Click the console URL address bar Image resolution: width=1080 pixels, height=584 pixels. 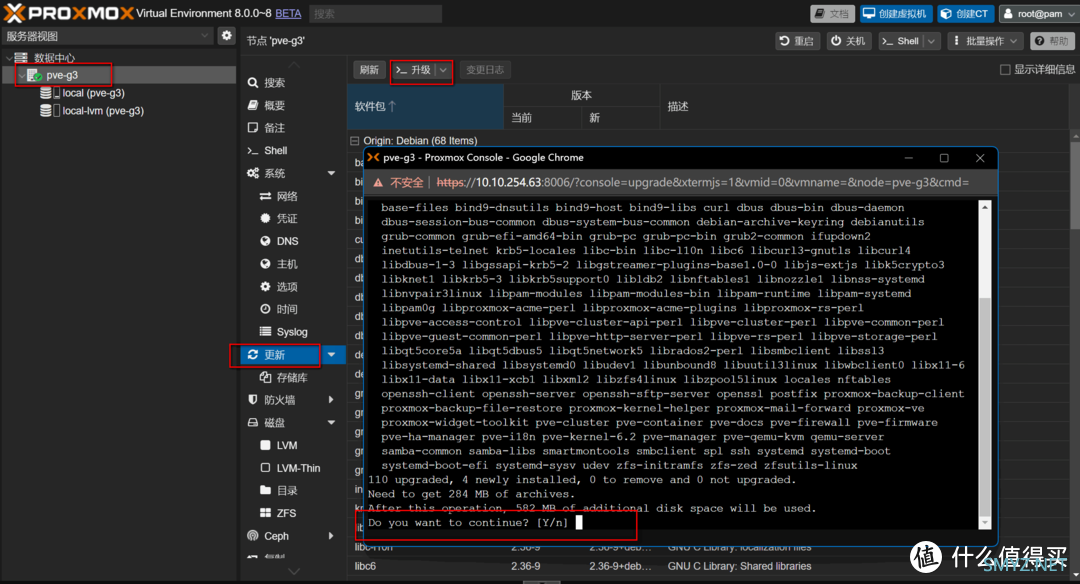pos(703,182)
